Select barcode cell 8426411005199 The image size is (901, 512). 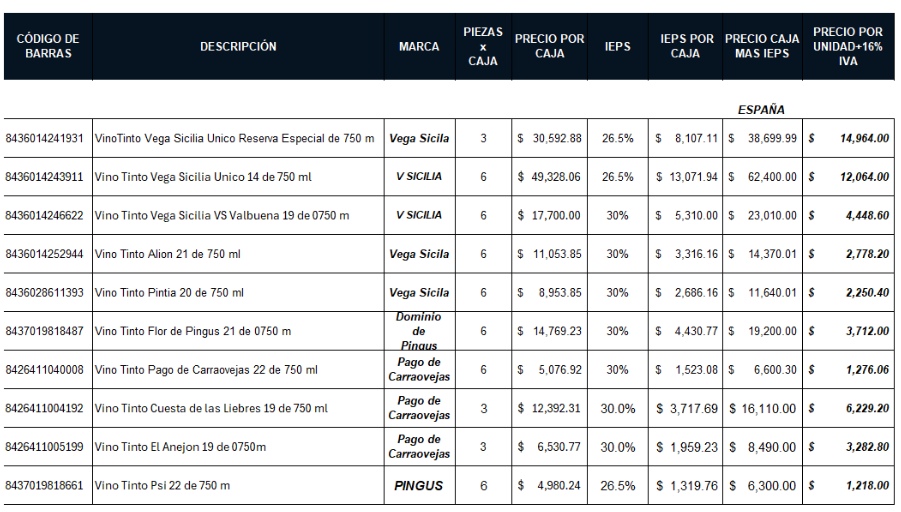pos(45,447)
